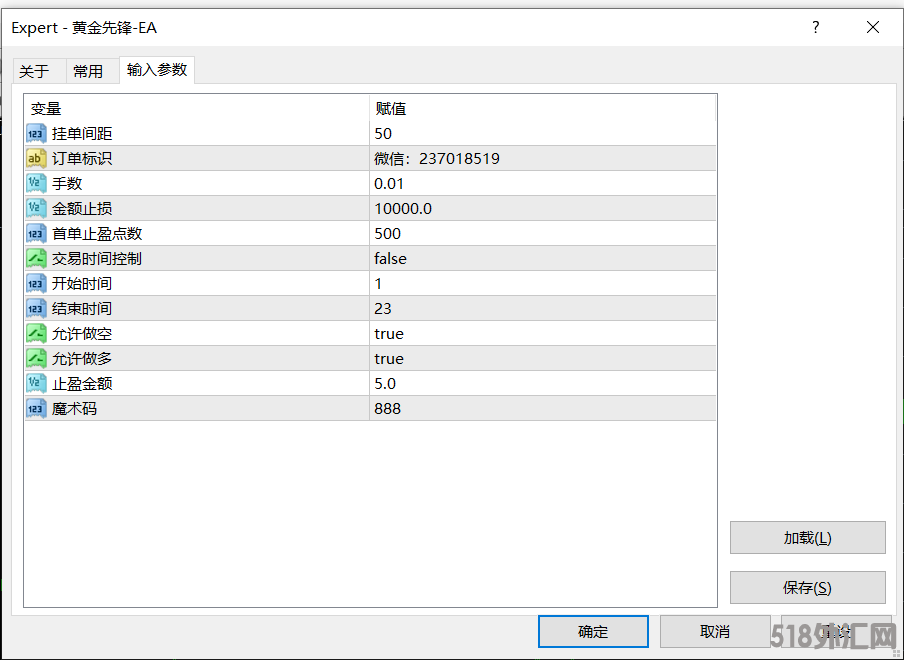Select the 挂单间距 value field 50
The image size is (904, 660).
[383, 134]
